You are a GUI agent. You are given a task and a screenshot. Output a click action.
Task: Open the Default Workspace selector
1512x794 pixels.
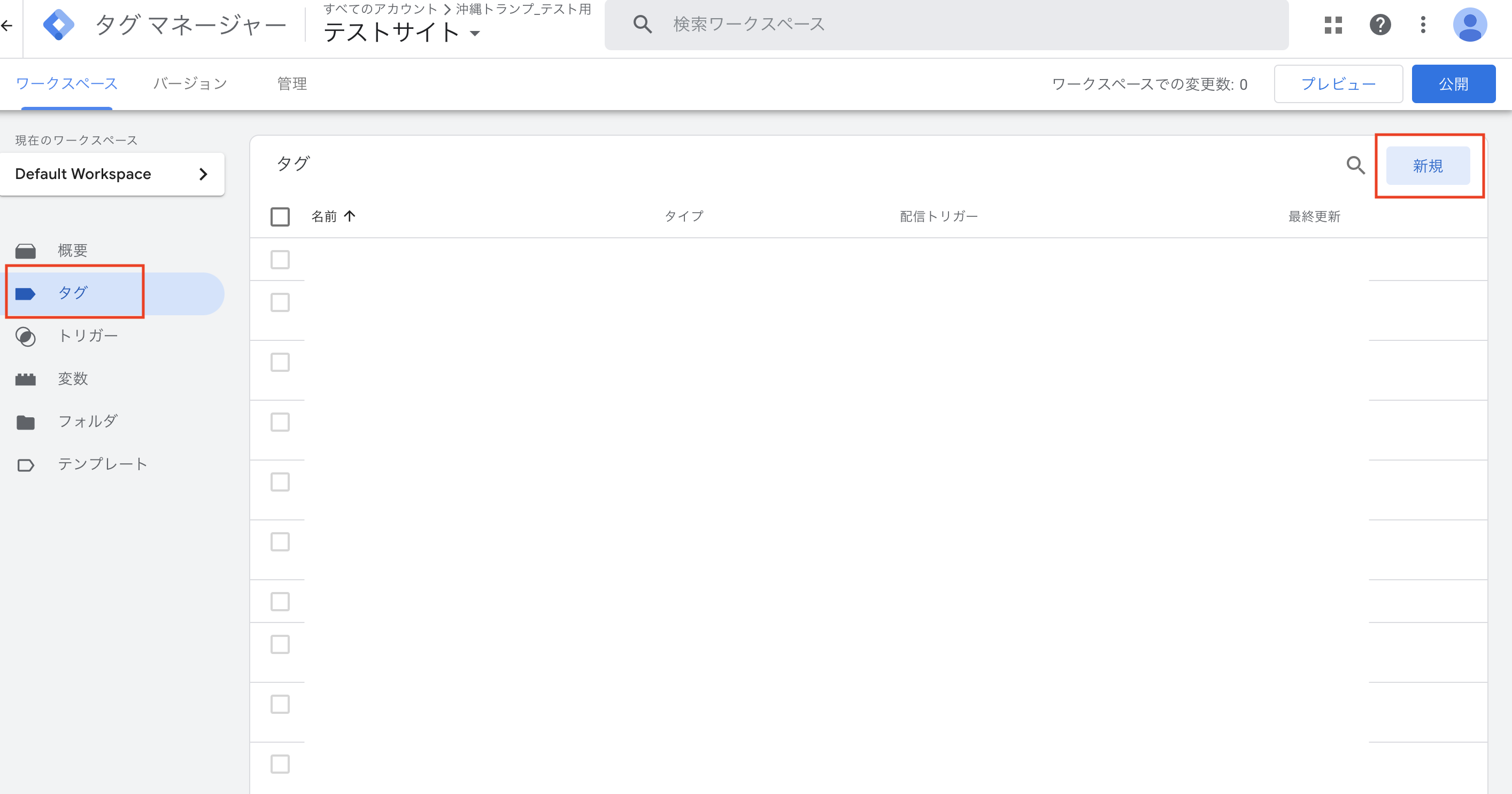coord(112,174)
